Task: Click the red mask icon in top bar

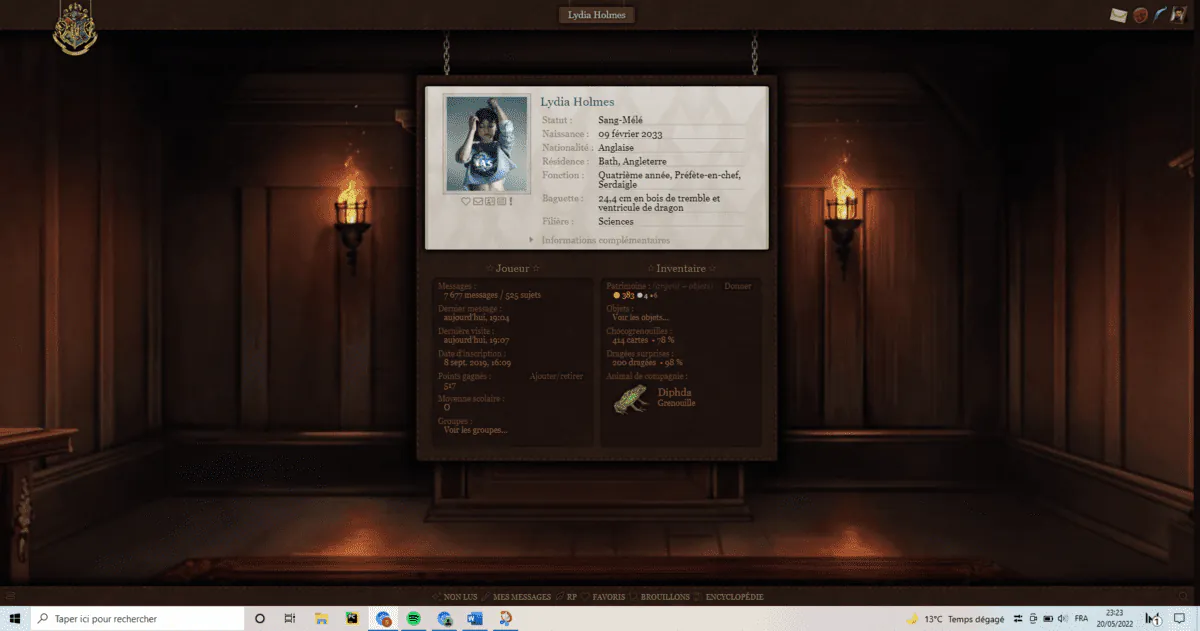Action: point(1139,15)
